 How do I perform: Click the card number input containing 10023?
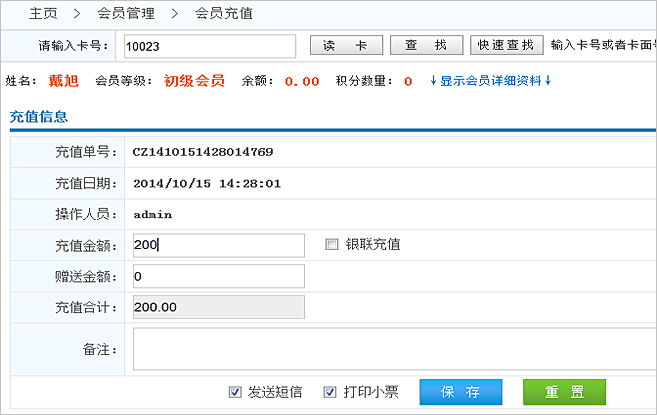pyautogui.click(x=209, y=46)
